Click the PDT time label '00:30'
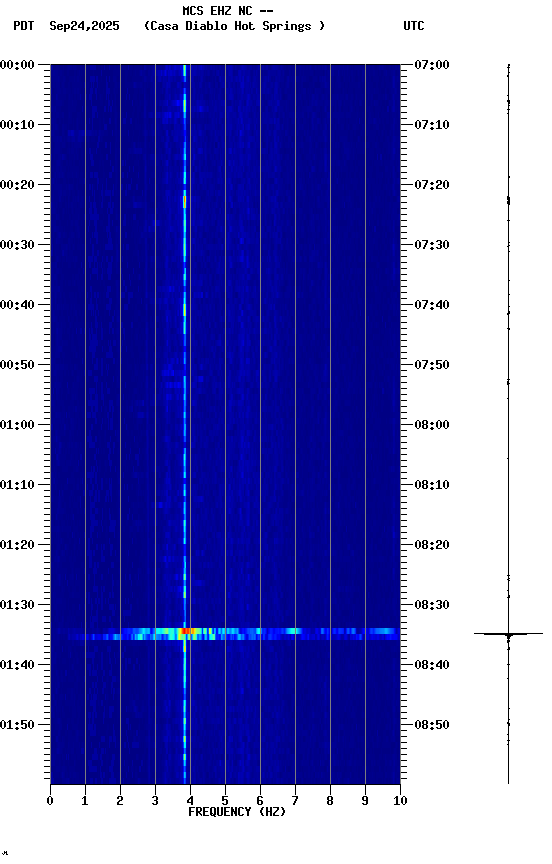The height and width of the screenshot is (864, 552). (x=17, y=245)
